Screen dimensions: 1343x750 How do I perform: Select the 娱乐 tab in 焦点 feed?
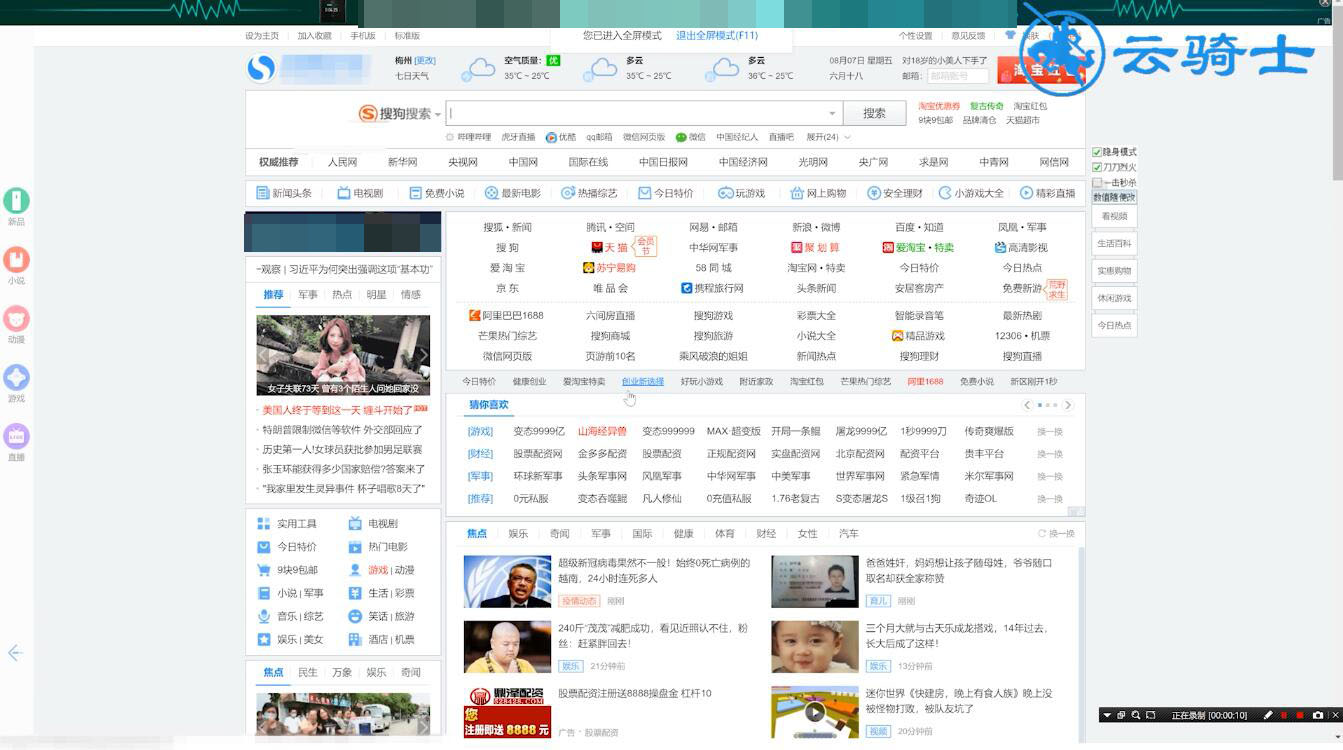coord(518,534)
